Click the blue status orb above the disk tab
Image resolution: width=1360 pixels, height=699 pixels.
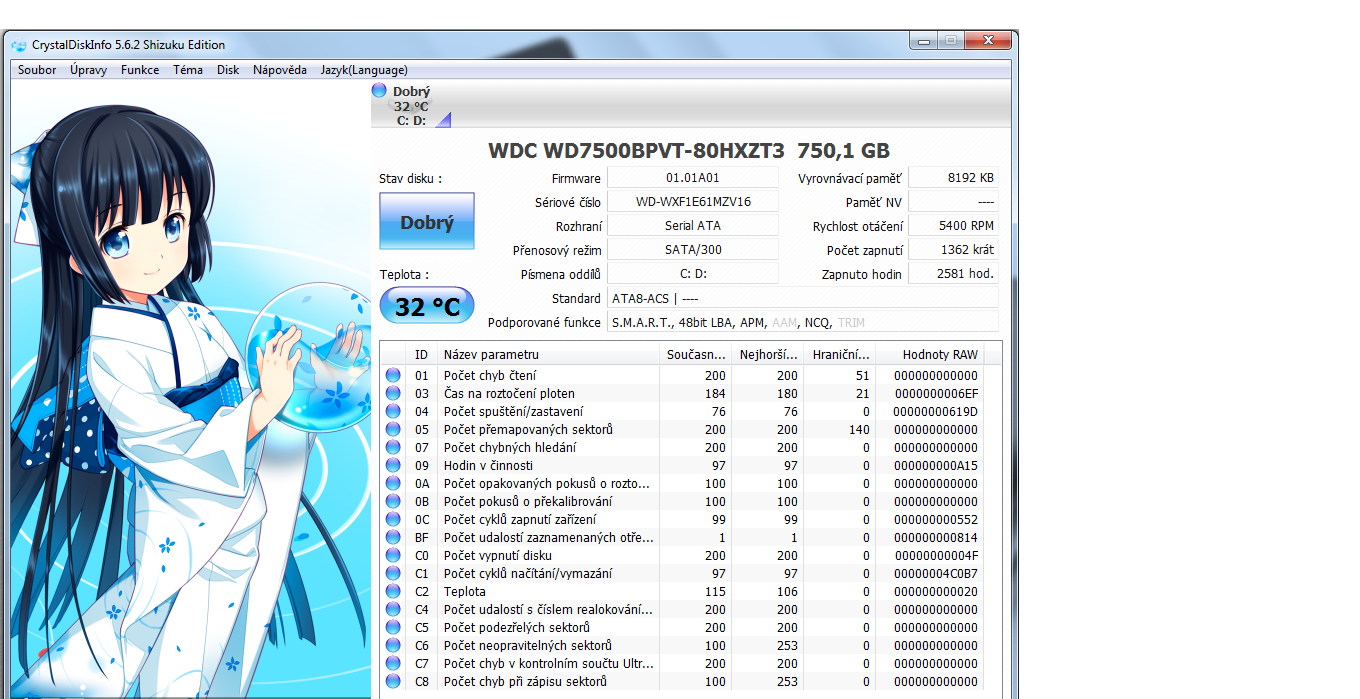(379, 90)
